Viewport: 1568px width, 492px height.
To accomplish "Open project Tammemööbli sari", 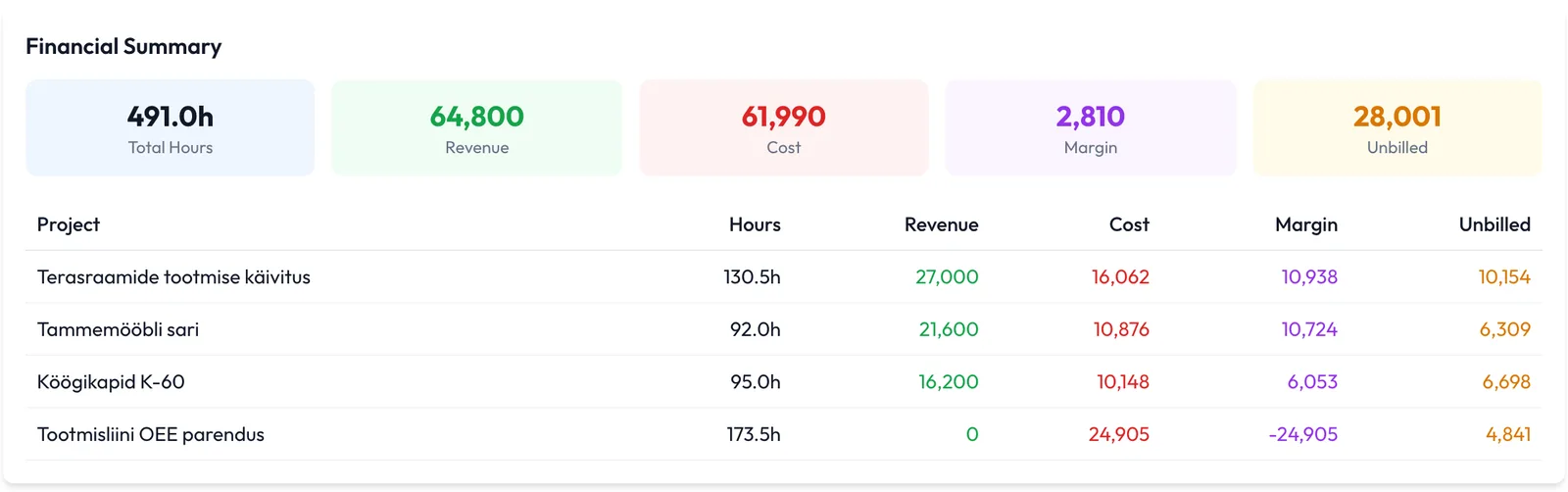I will [x=118, y=329].
